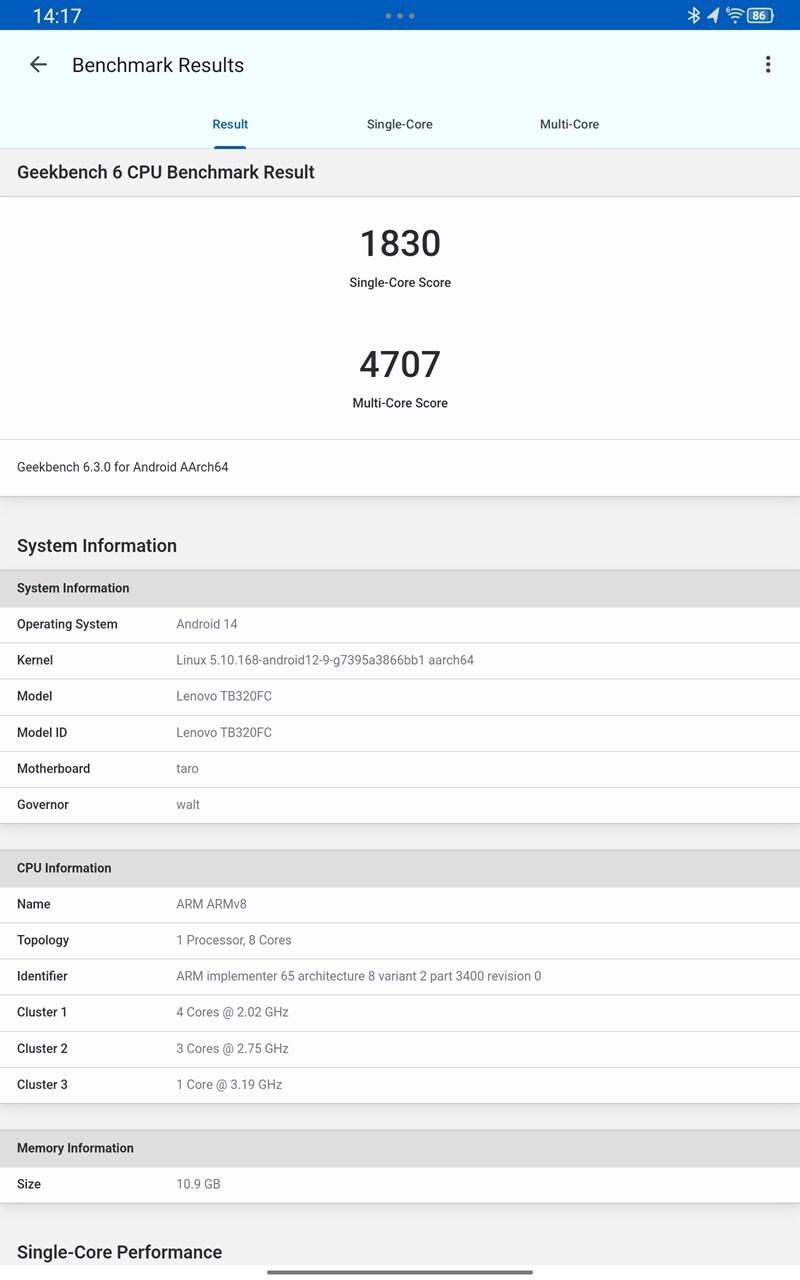800x1280 pixels.
Task: Switch to the Result tab
Action: [x=230, y=124]
